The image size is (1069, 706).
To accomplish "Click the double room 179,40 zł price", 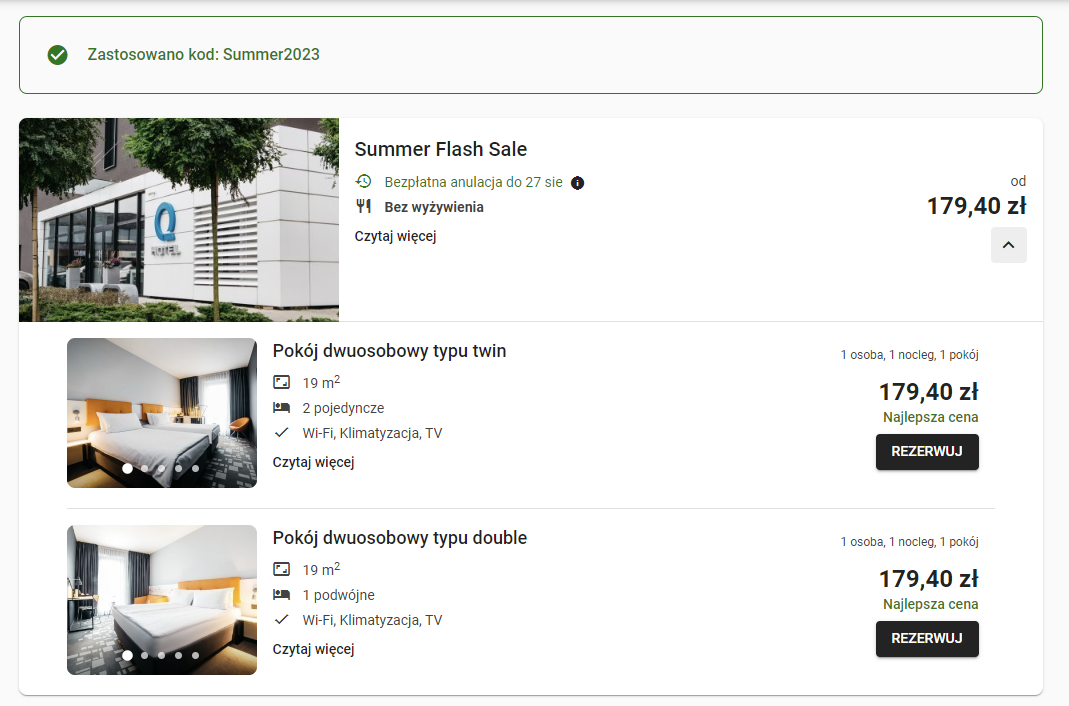I will 929,579.
